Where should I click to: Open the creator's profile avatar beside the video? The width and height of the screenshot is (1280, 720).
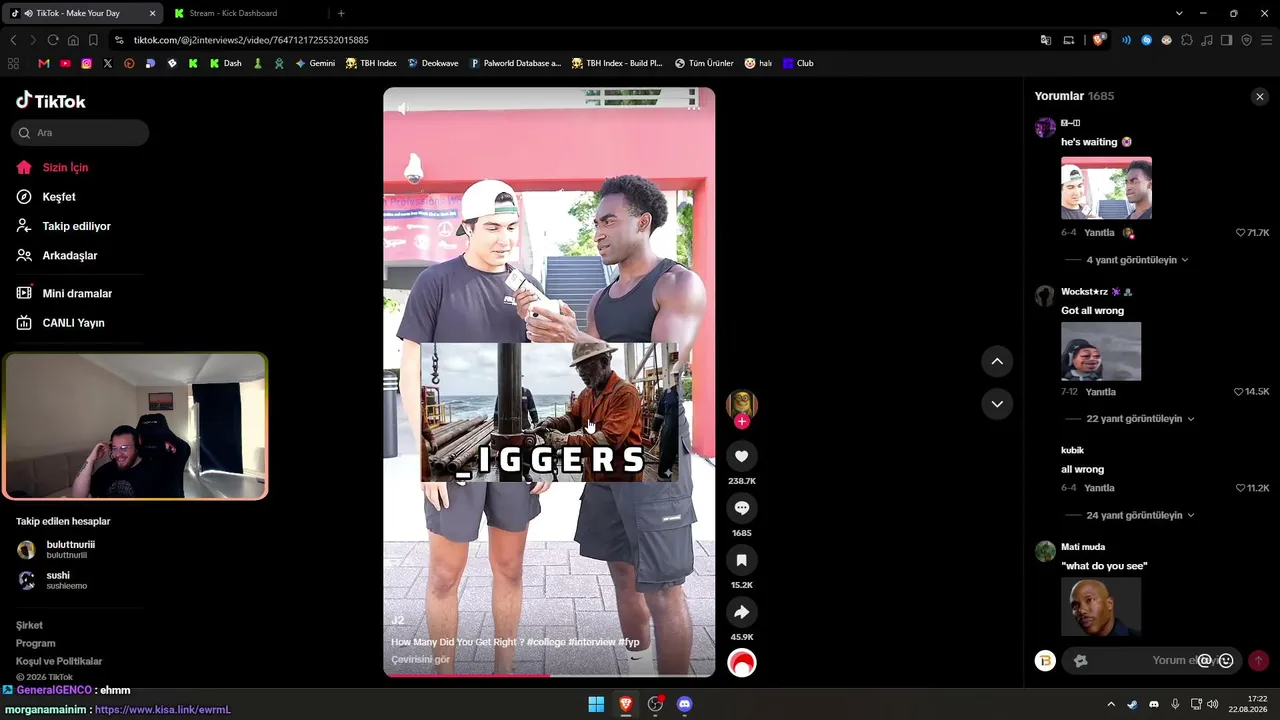click(741, 403)
